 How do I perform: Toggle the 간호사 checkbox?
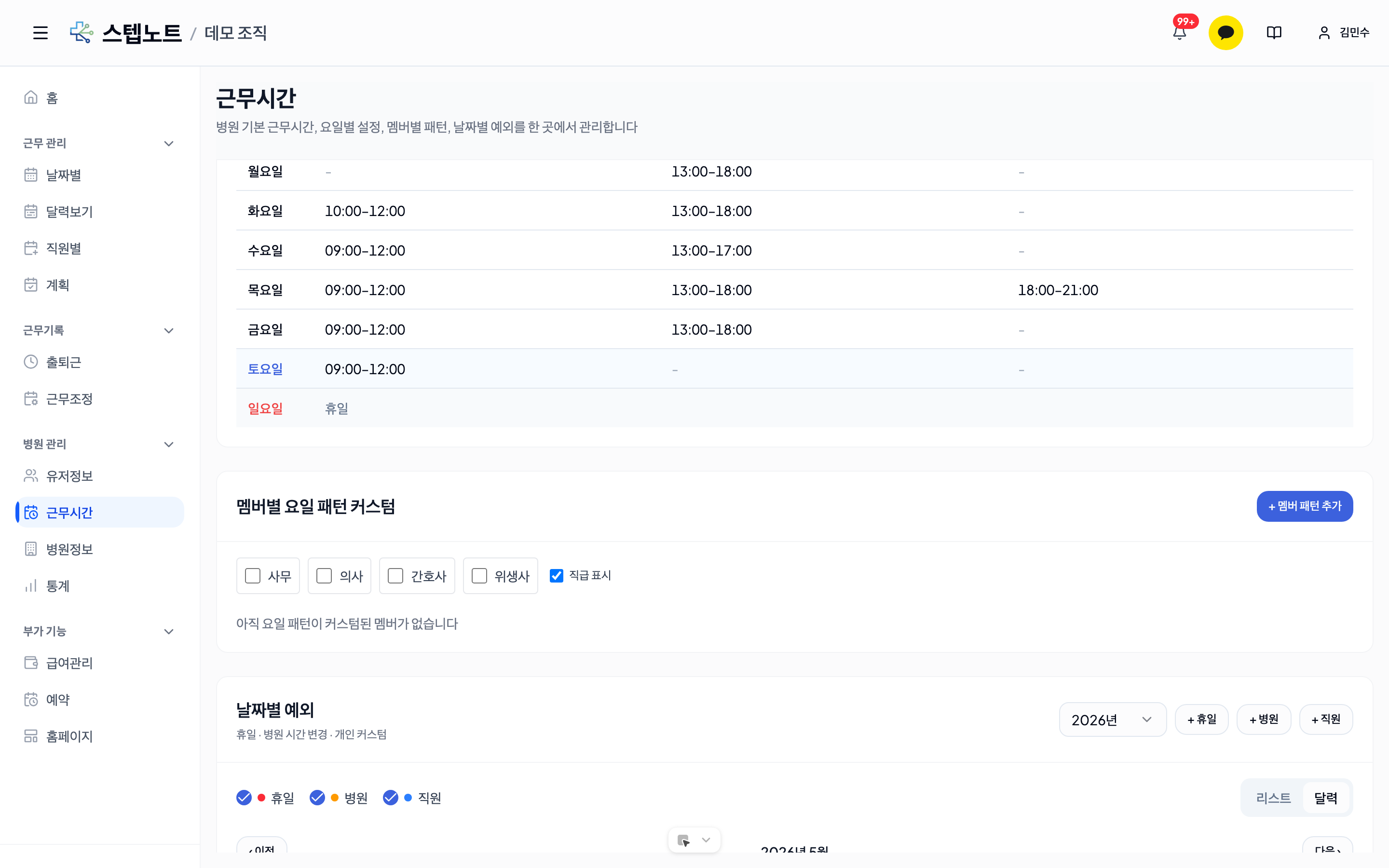(395, 576)
